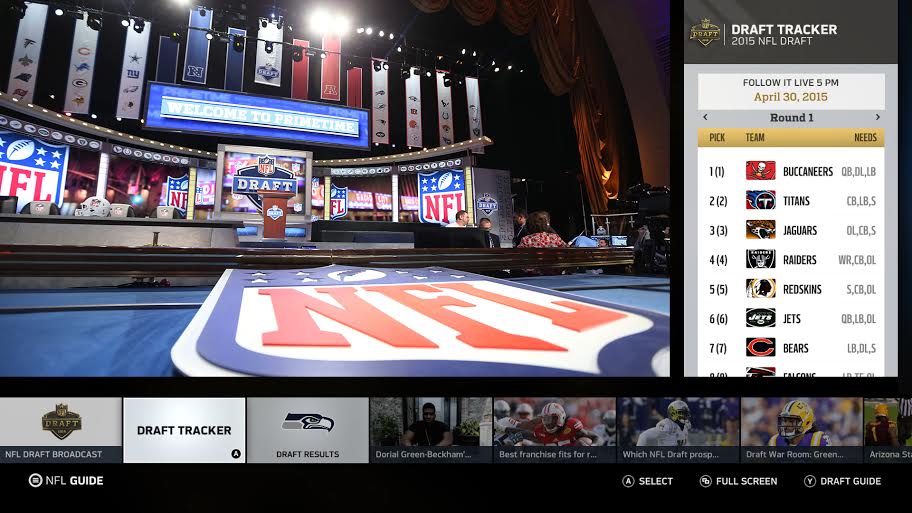The image size is (912, 513).
Task: Go to next round with right arrow
Action: click(878, 117)
